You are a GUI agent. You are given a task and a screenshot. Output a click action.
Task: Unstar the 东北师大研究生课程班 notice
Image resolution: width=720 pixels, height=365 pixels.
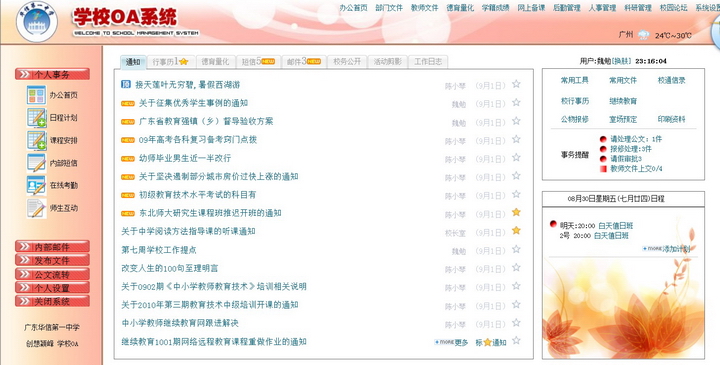tap(516, 212)
